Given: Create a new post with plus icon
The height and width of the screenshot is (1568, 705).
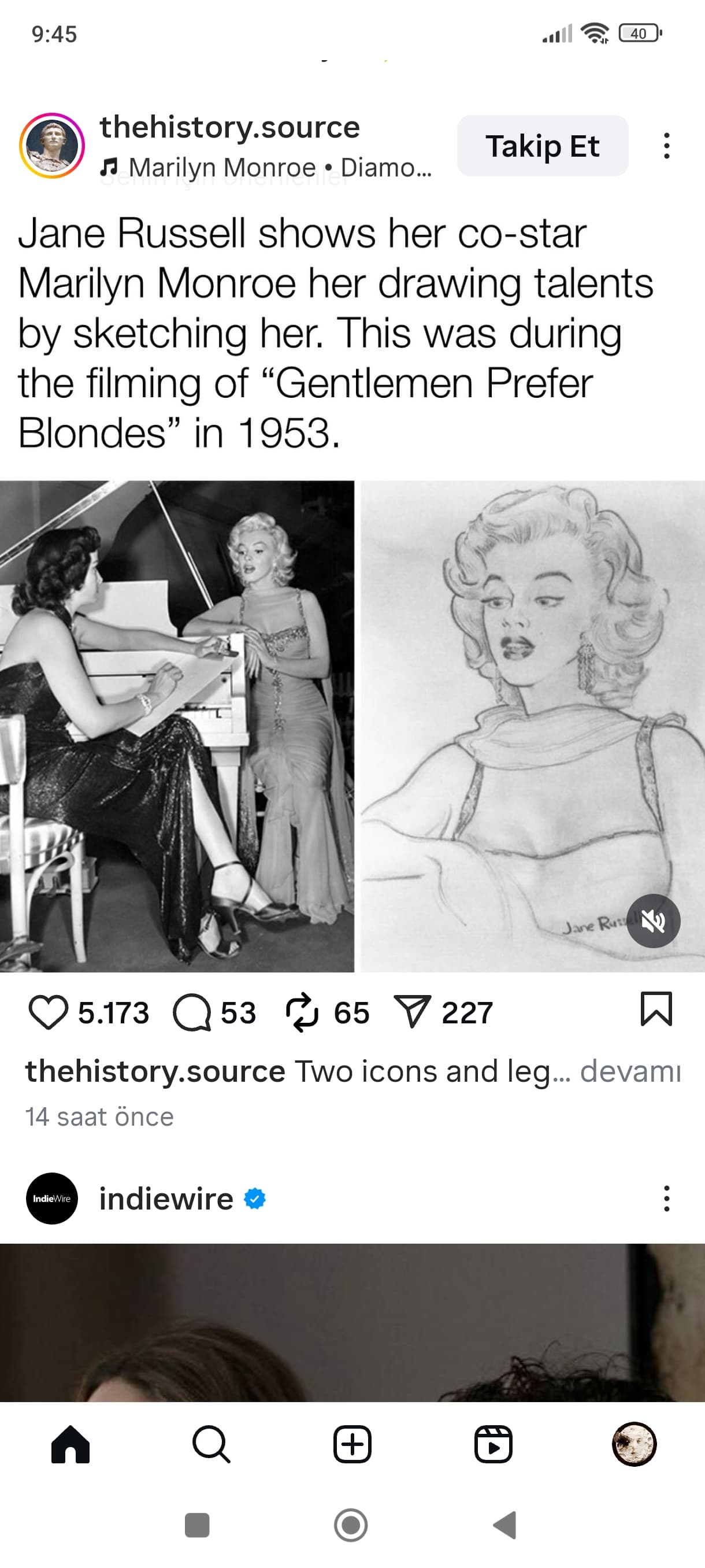Looking at the screenshot, I should [x=352, y=1444].
